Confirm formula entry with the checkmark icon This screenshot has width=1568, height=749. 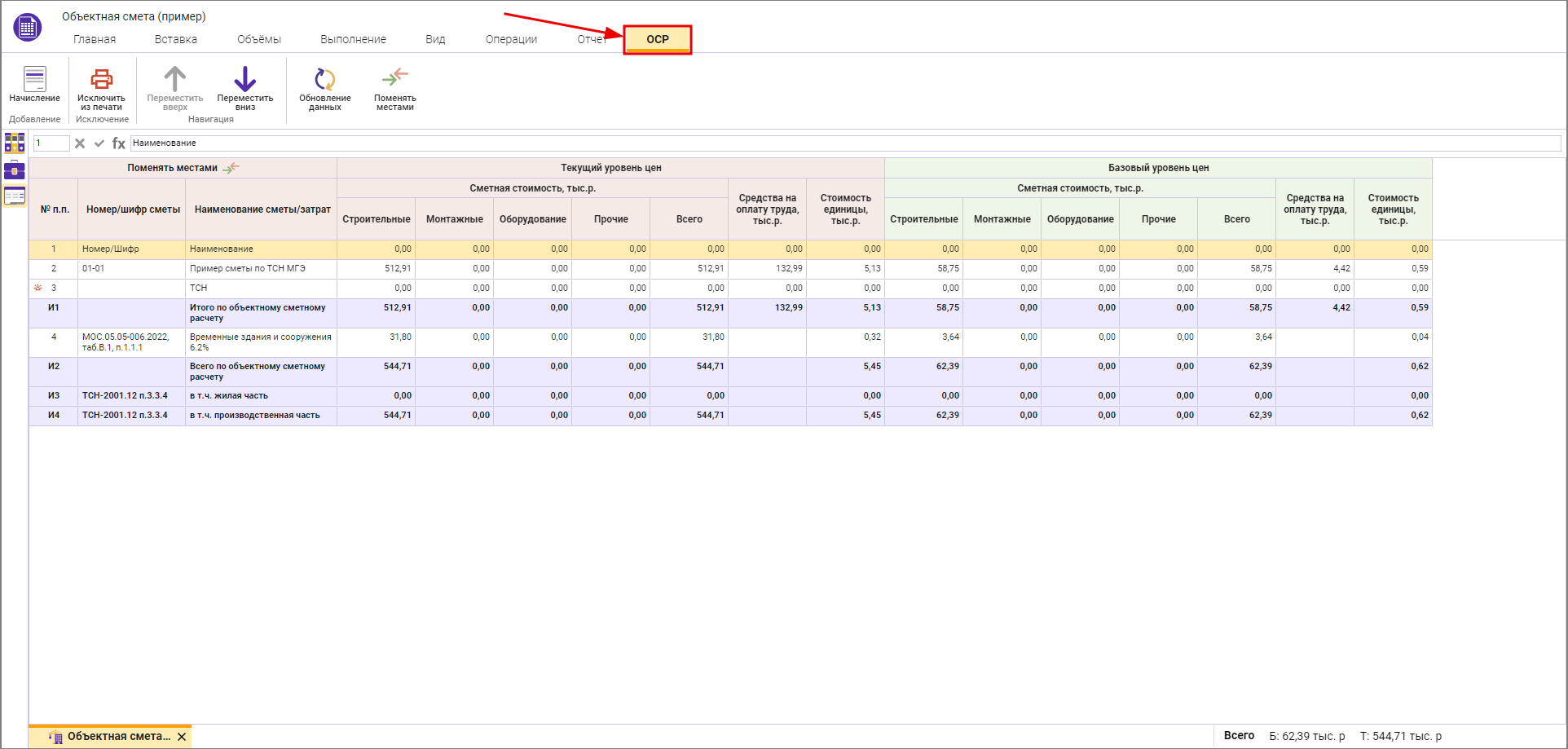coord(99,143)
